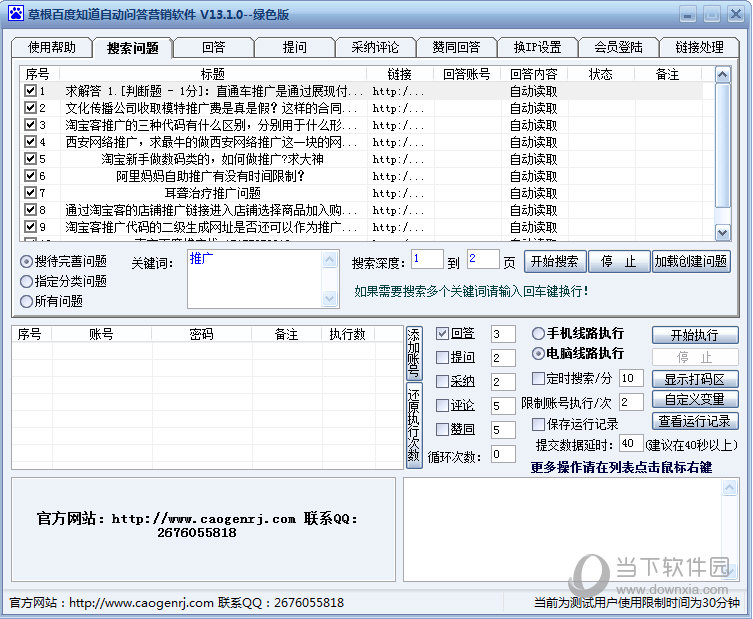Click log area scroll up arrow
This screenshot has height=619, width=753.
click(729, 488)
